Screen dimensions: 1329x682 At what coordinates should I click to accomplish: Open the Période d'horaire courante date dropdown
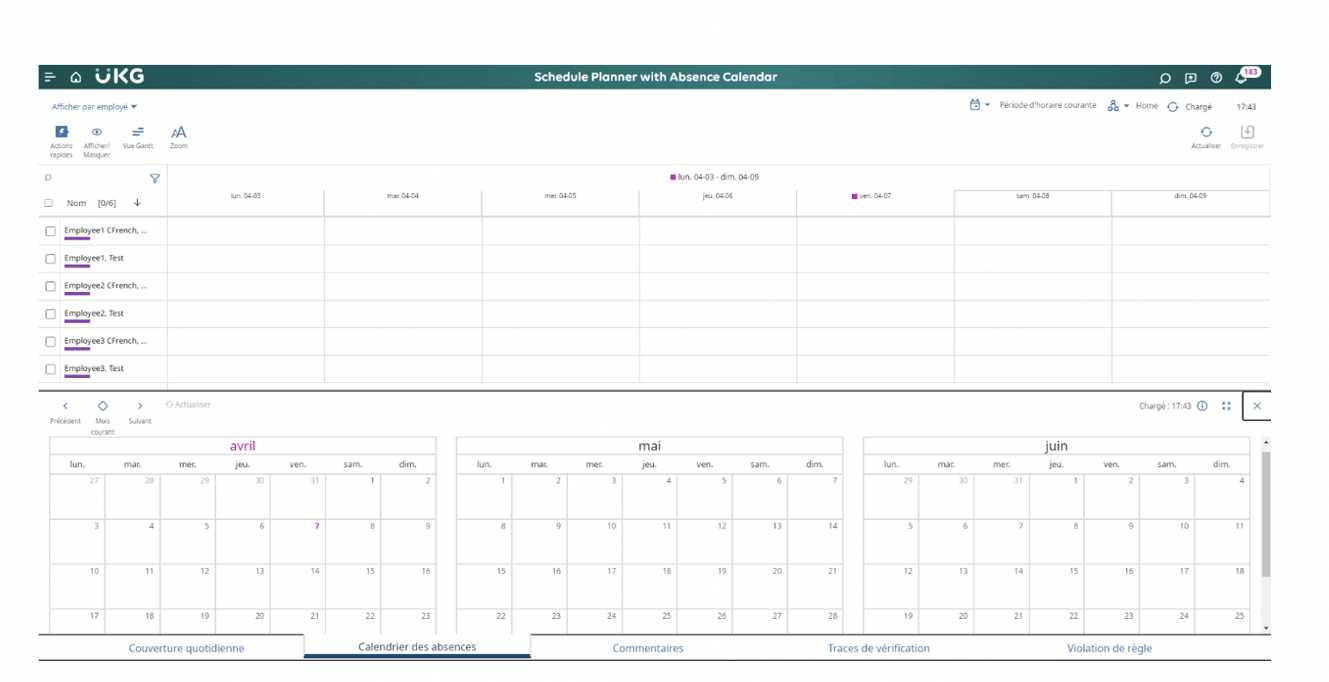pos(980,105)
